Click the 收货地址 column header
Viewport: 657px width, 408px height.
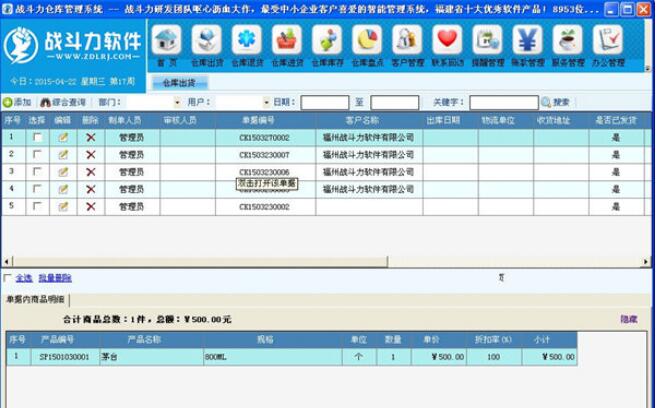[x=554, y=120]
